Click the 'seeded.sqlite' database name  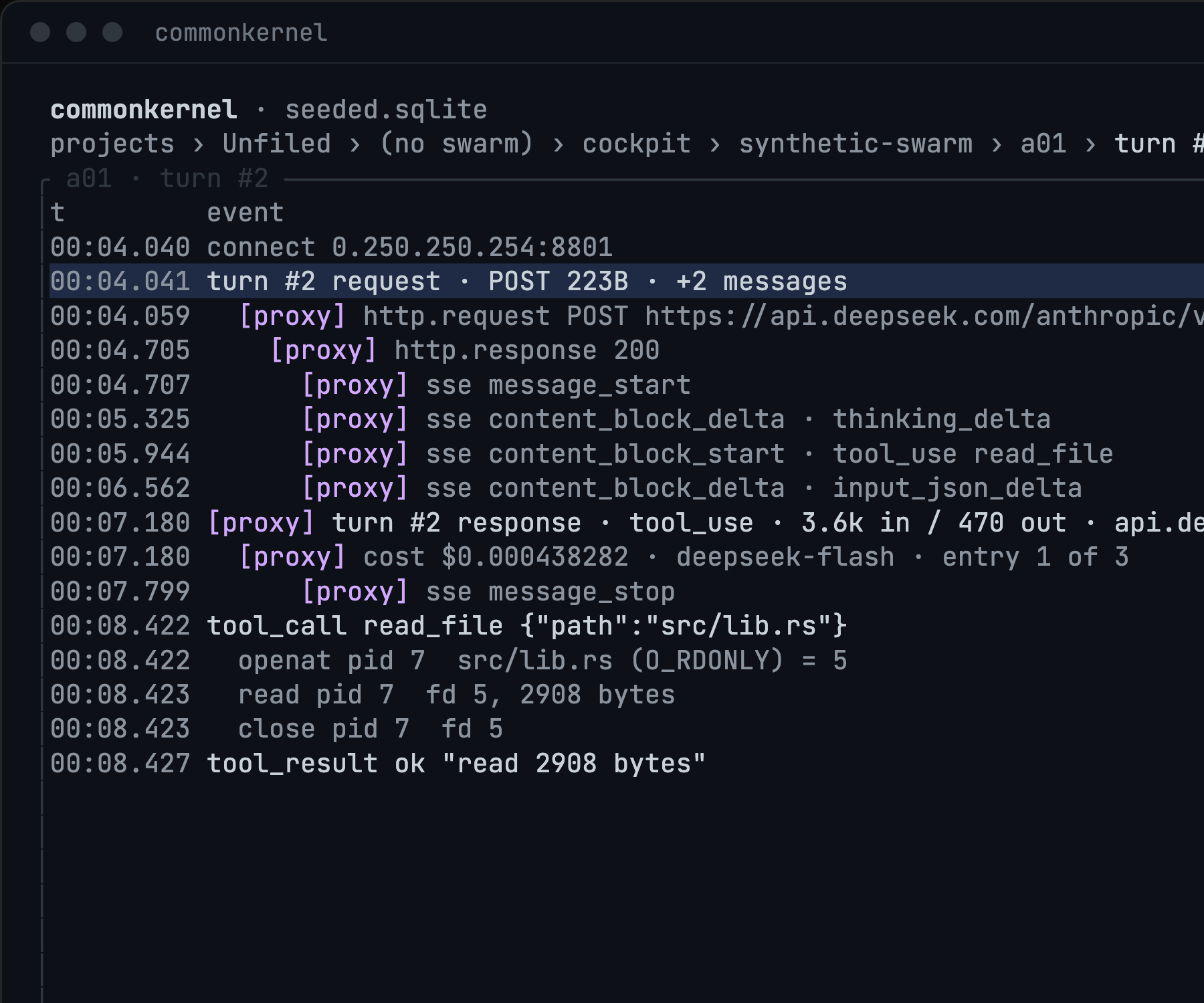[x=387, y=110]
